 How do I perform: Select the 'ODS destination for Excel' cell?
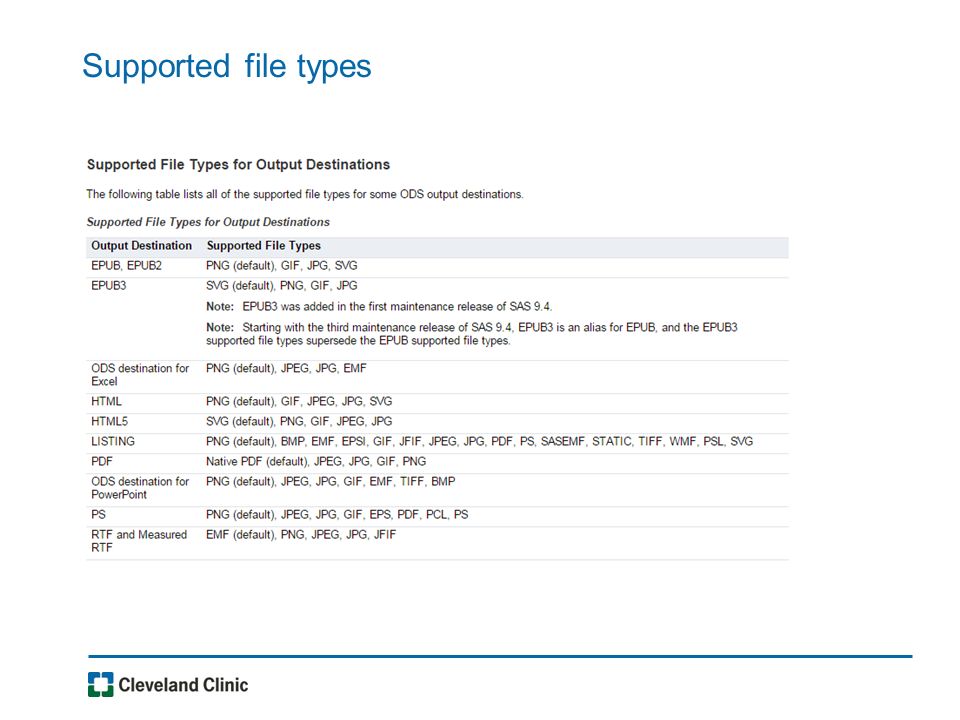(x=140, y=375)
